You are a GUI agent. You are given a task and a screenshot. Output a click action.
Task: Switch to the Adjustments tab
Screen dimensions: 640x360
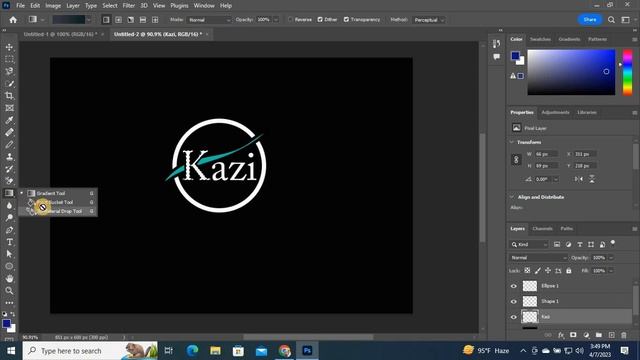tap(555, 112)
